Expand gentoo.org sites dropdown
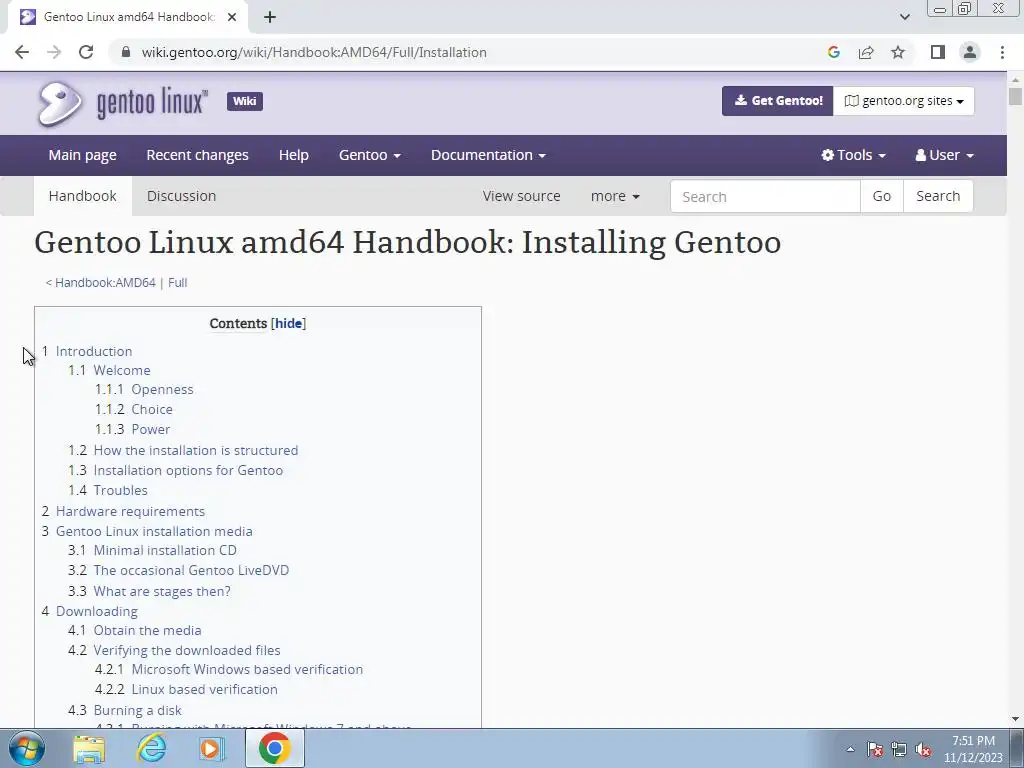The image size is (1024, 768). tap(904, 101)
